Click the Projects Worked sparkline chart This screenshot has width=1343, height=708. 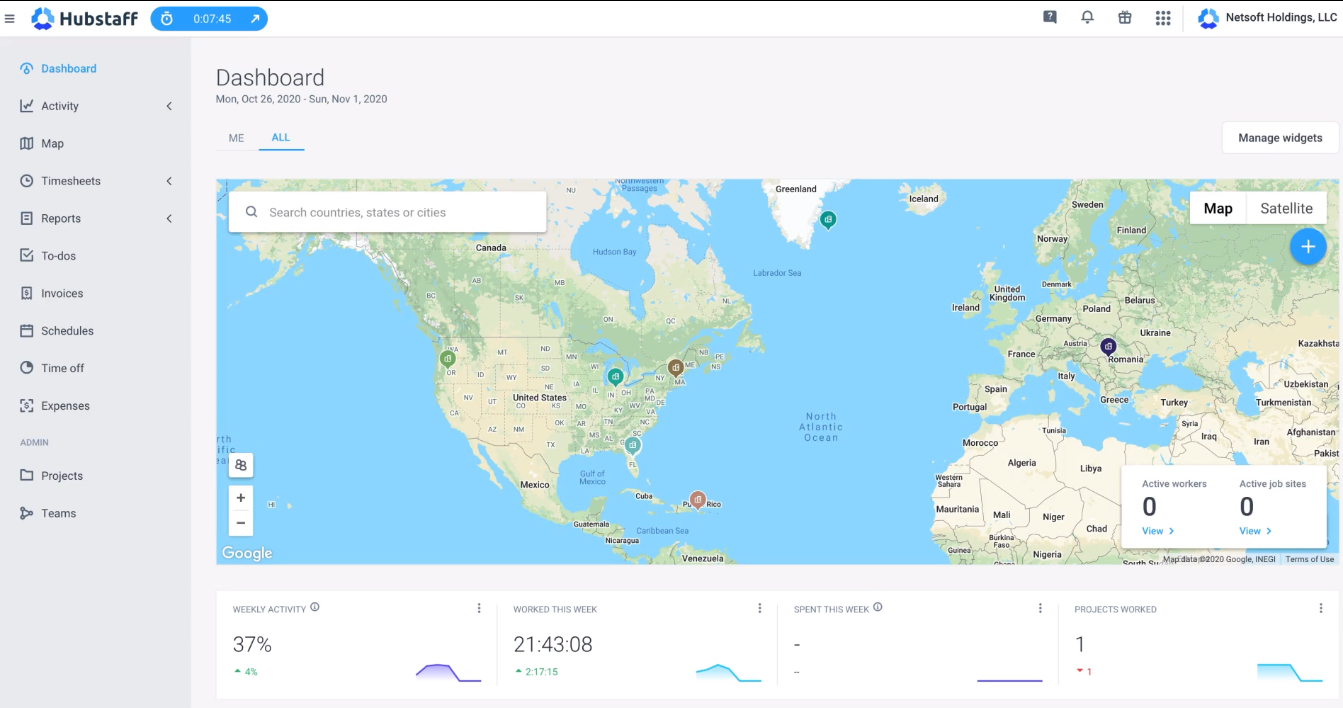click(1290, 672)
